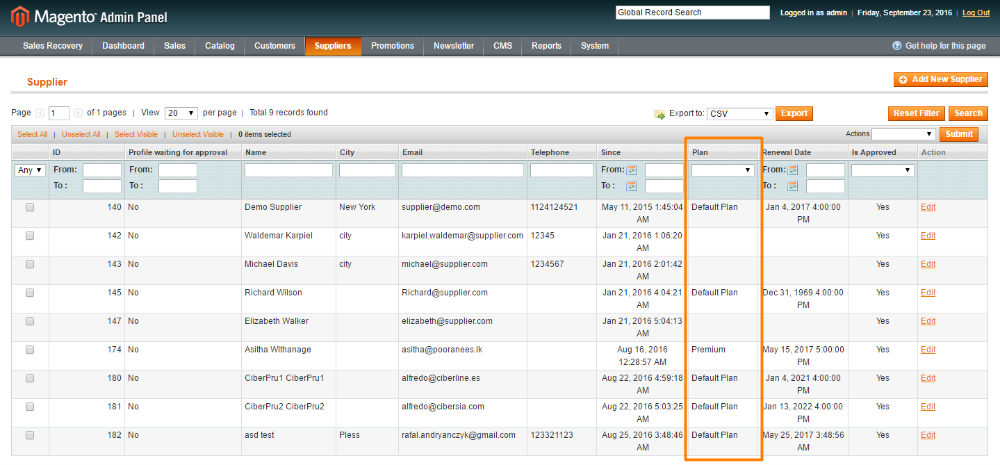Click Get help for this page
Screen dimensions: 1000x465
945,46
